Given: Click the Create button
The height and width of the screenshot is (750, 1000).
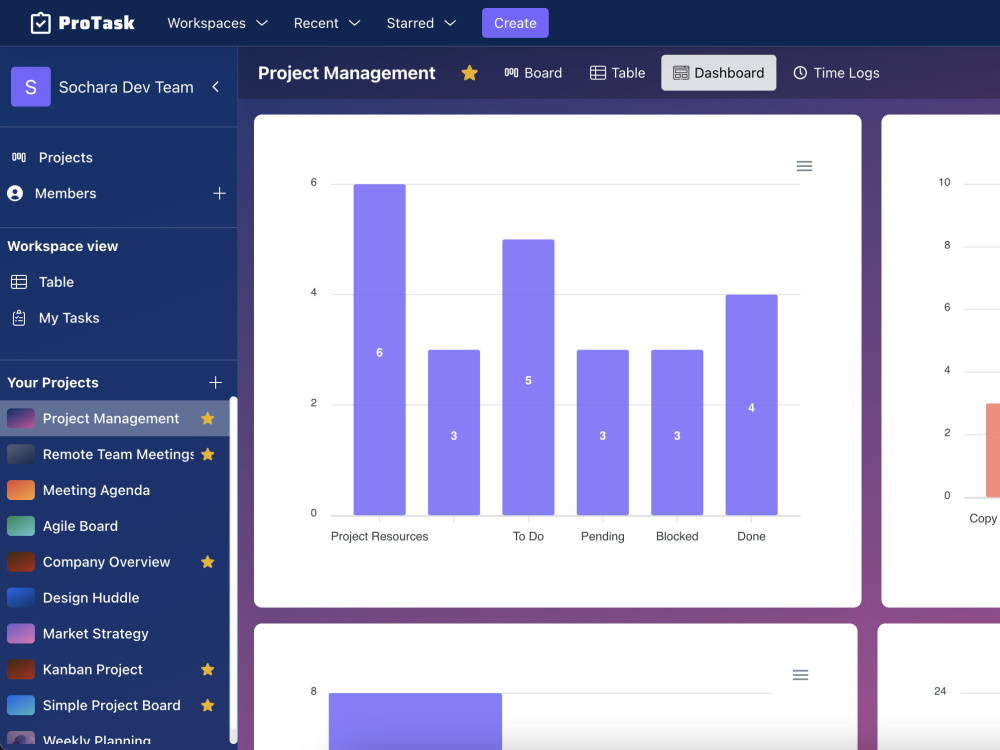Looking at the screenshot, I should (515, 22).
